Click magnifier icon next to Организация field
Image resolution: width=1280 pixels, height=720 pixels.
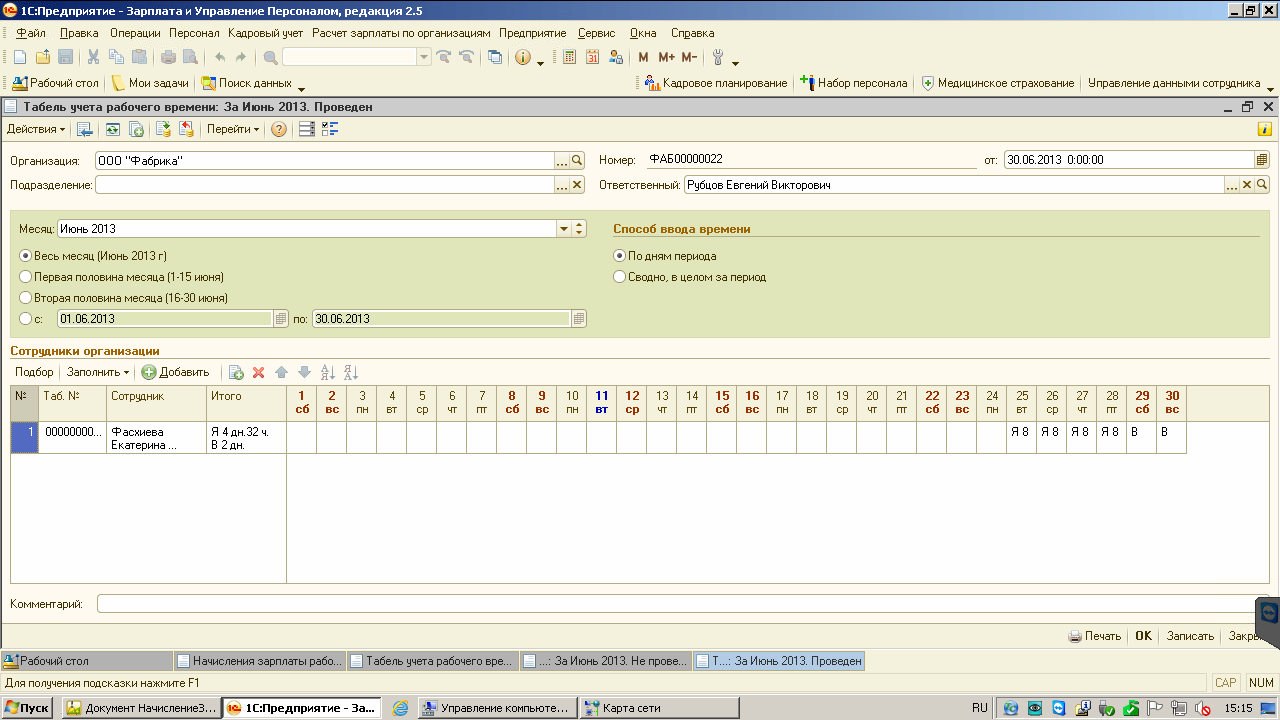coord(577,160)
